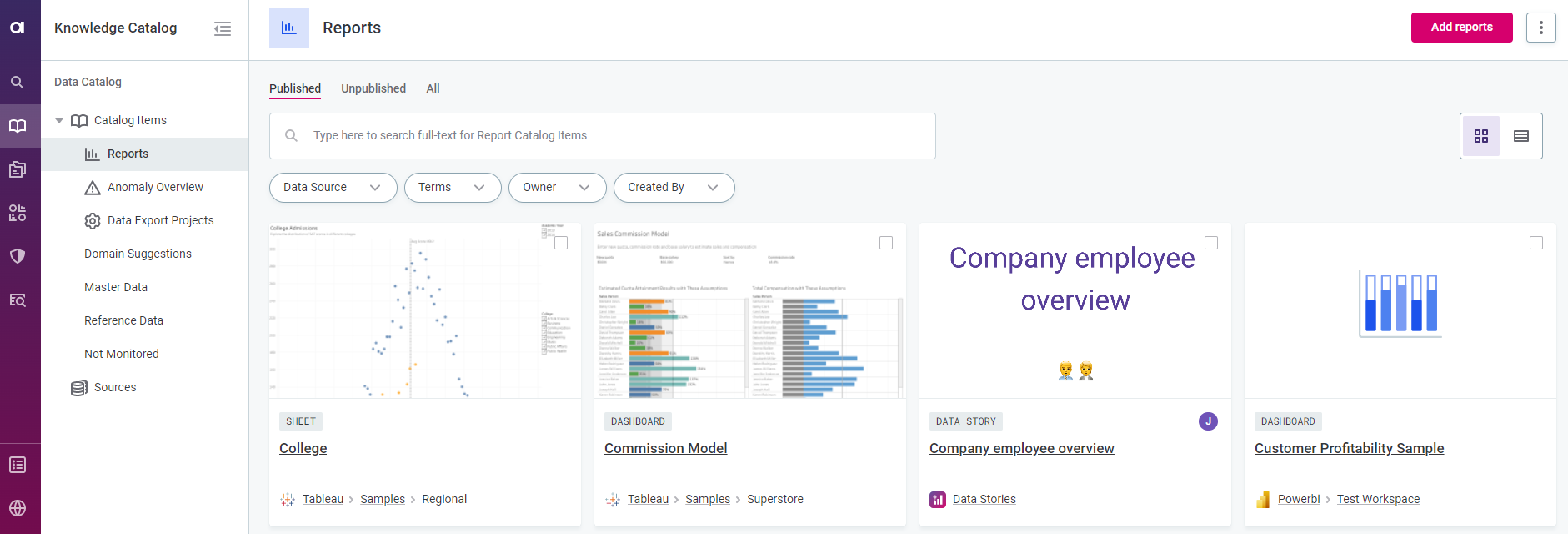The height and width of the screenshot is (534, 1568).
Task: Open the three-dot more options menu
Action: pyautogui.click(x=1540, y=28)
